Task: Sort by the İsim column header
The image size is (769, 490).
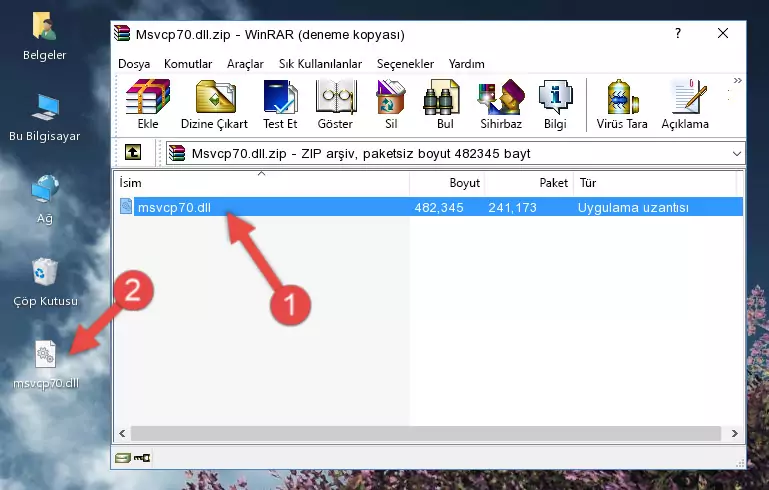Action: click(262, 182)
